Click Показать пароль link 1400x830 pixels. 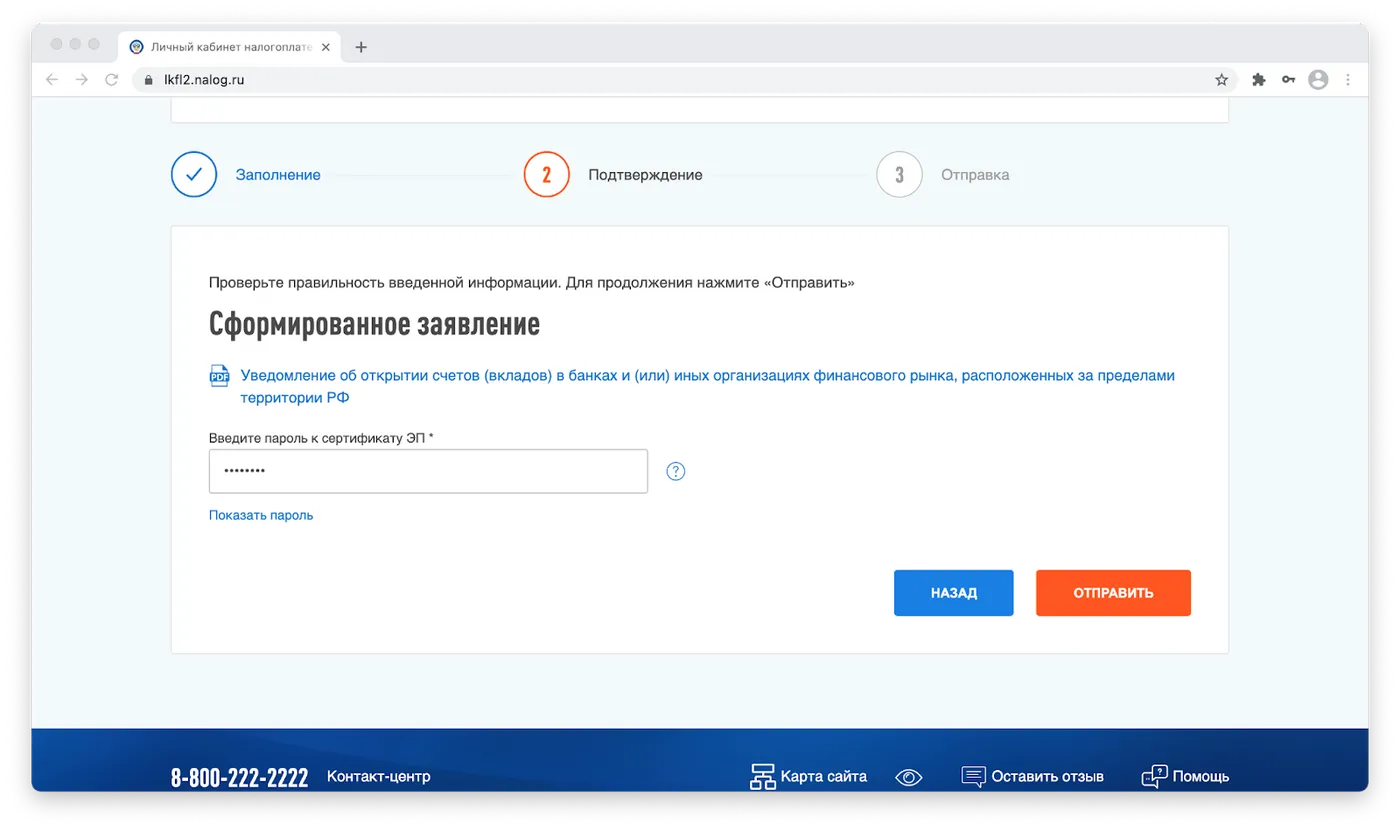(x=261, y=515)
